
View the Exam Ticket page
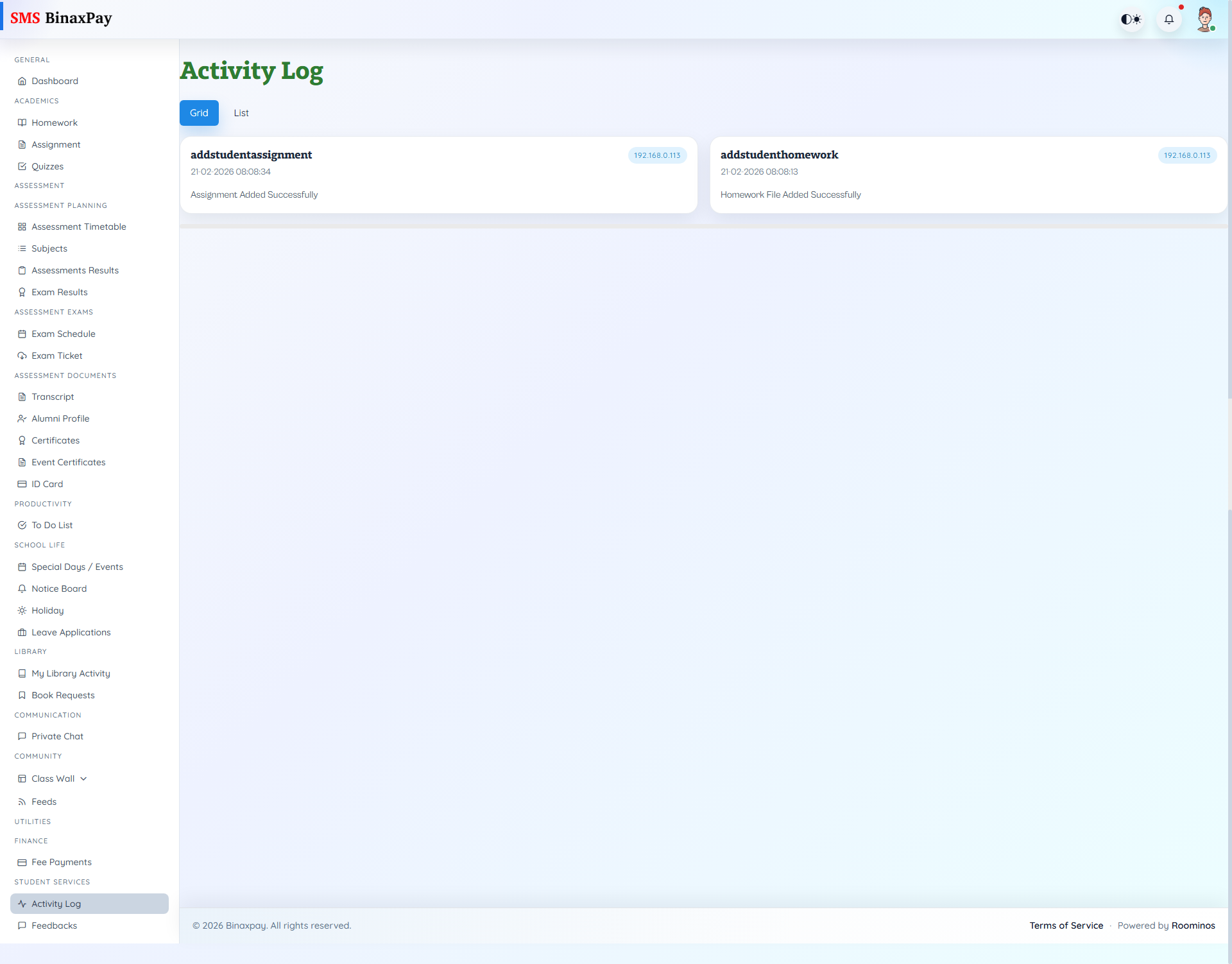56,356
